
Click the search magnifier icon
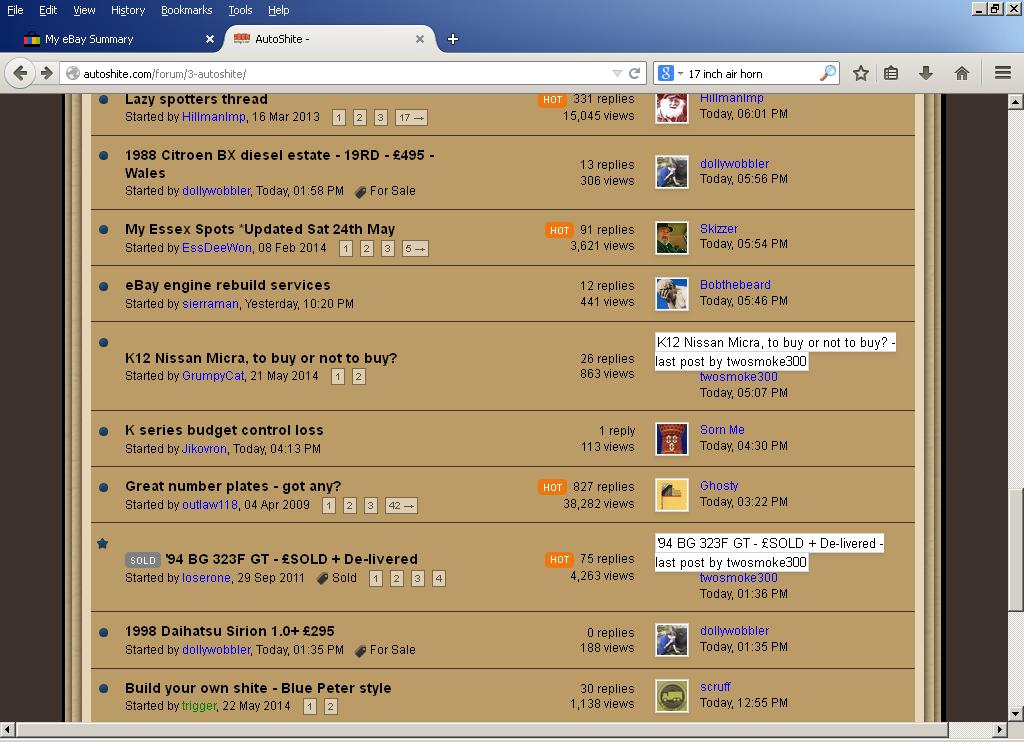pyautogui.click(x=827, y=73)
